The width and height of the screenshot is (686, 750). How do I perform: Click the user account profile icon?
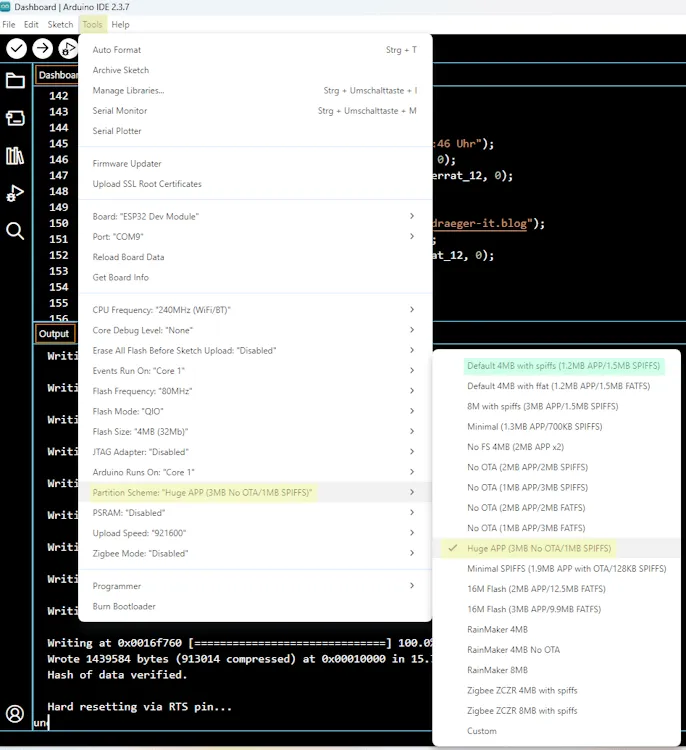15,714
